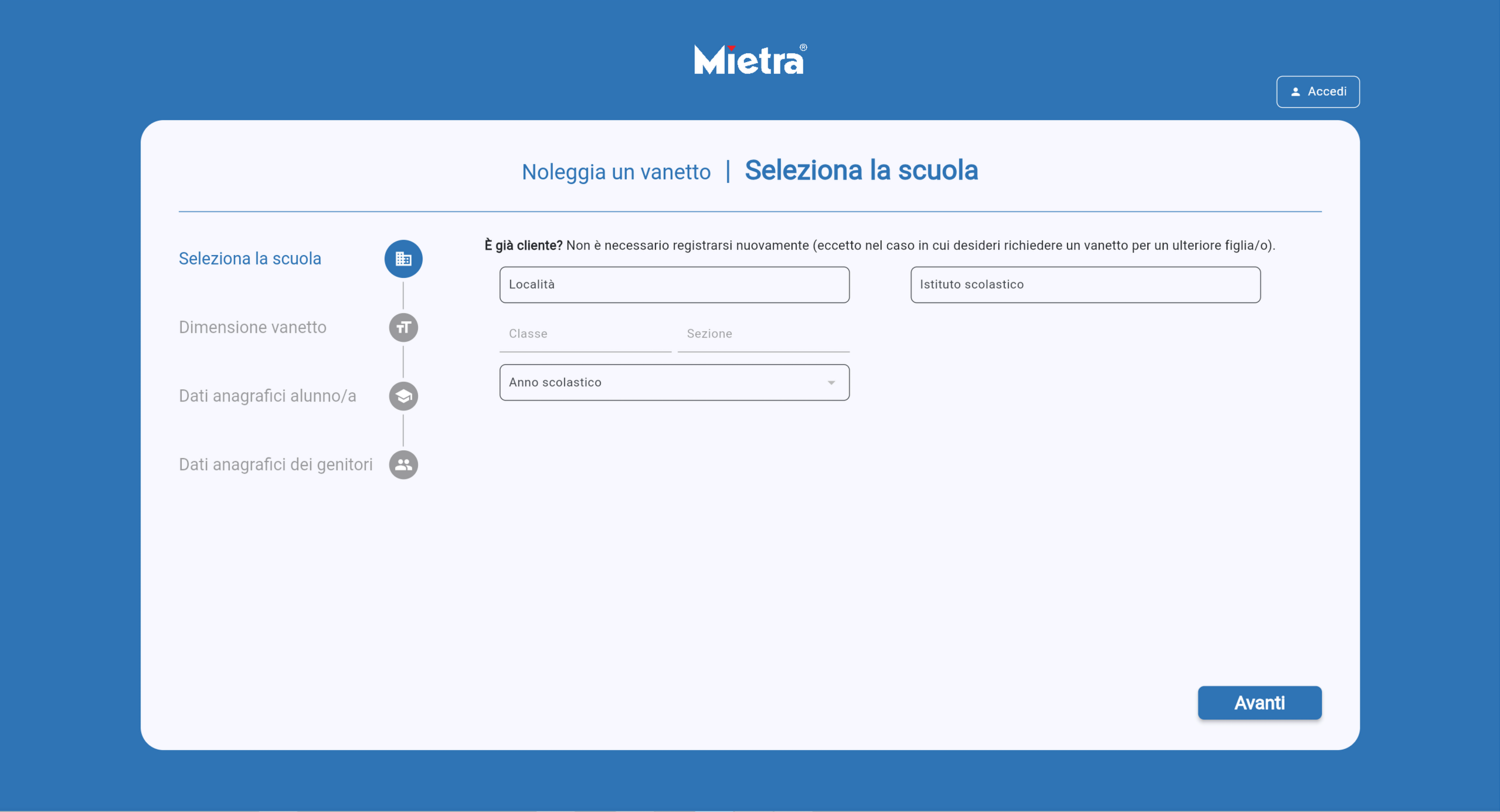This screenshot has height=812, width=1500.
Task: Click the school building step icon
Action: tap(403, 259)
